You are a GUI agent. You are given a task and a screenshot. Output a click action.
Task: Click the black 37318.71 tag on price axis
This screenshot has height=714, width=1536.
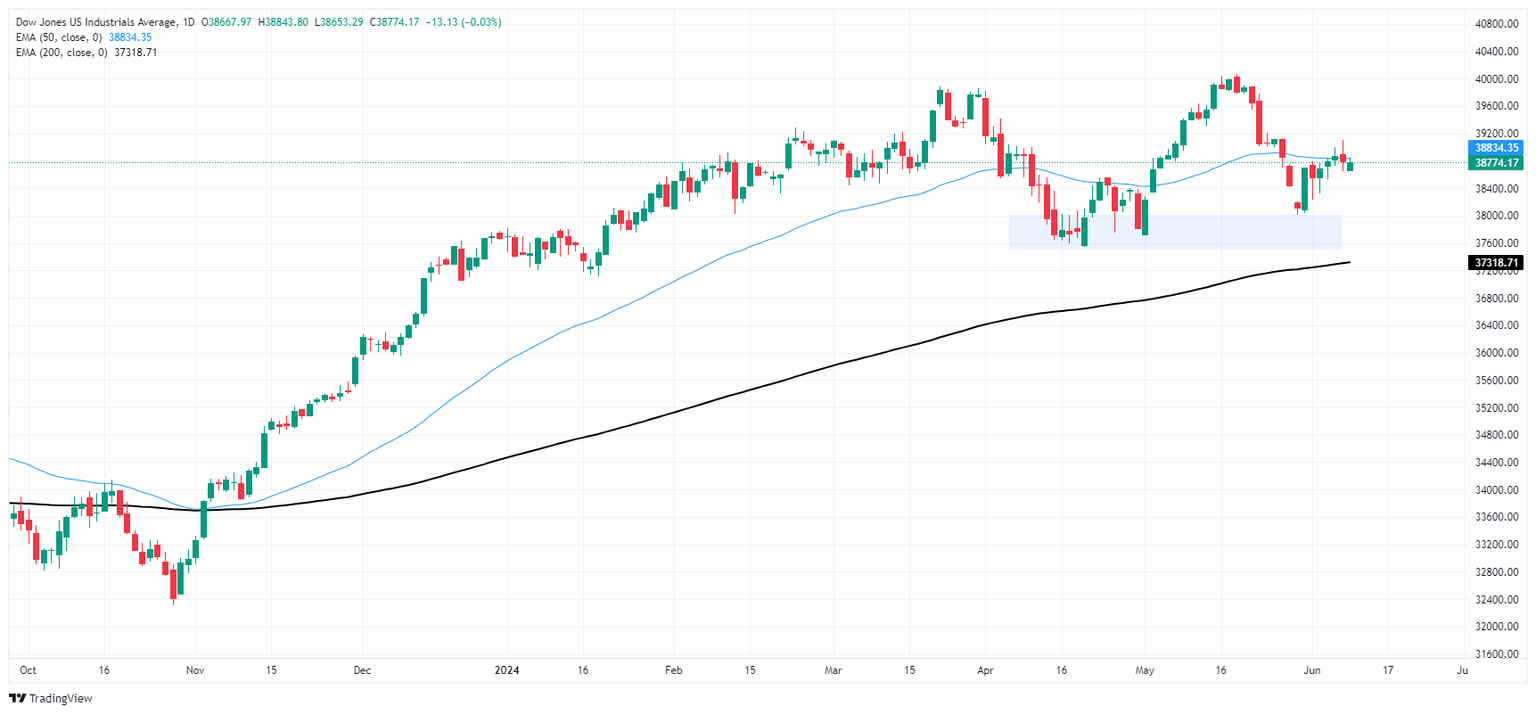(x=1497, y=262)
